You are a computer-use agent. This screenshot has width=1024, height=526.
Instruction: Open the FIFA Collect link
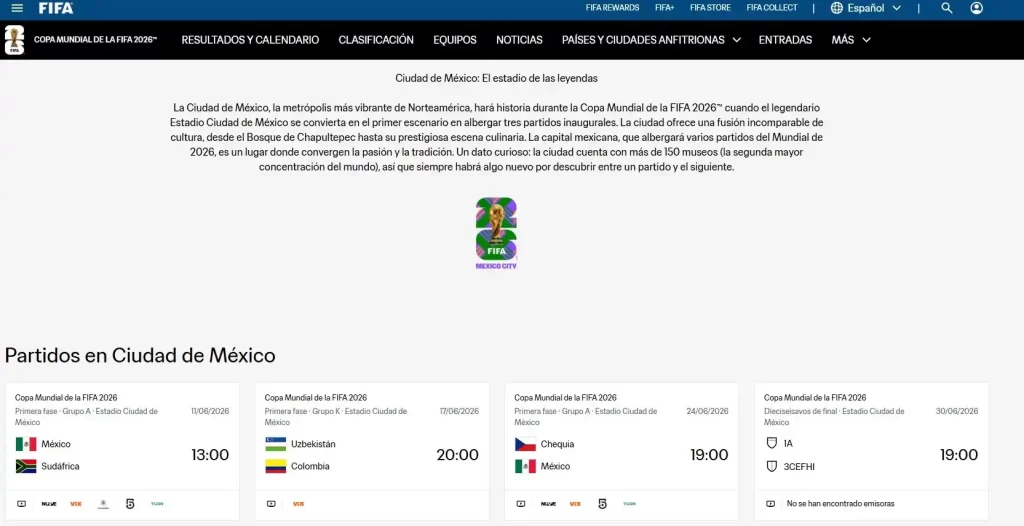coord(772,8)
